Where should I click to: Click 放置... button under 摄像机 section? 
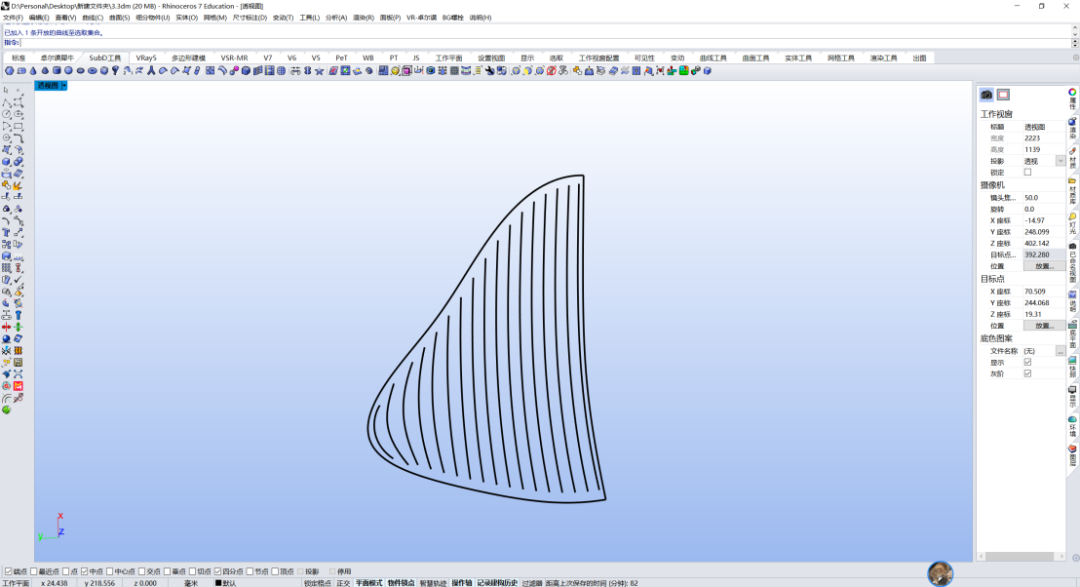pos(1043,266)
